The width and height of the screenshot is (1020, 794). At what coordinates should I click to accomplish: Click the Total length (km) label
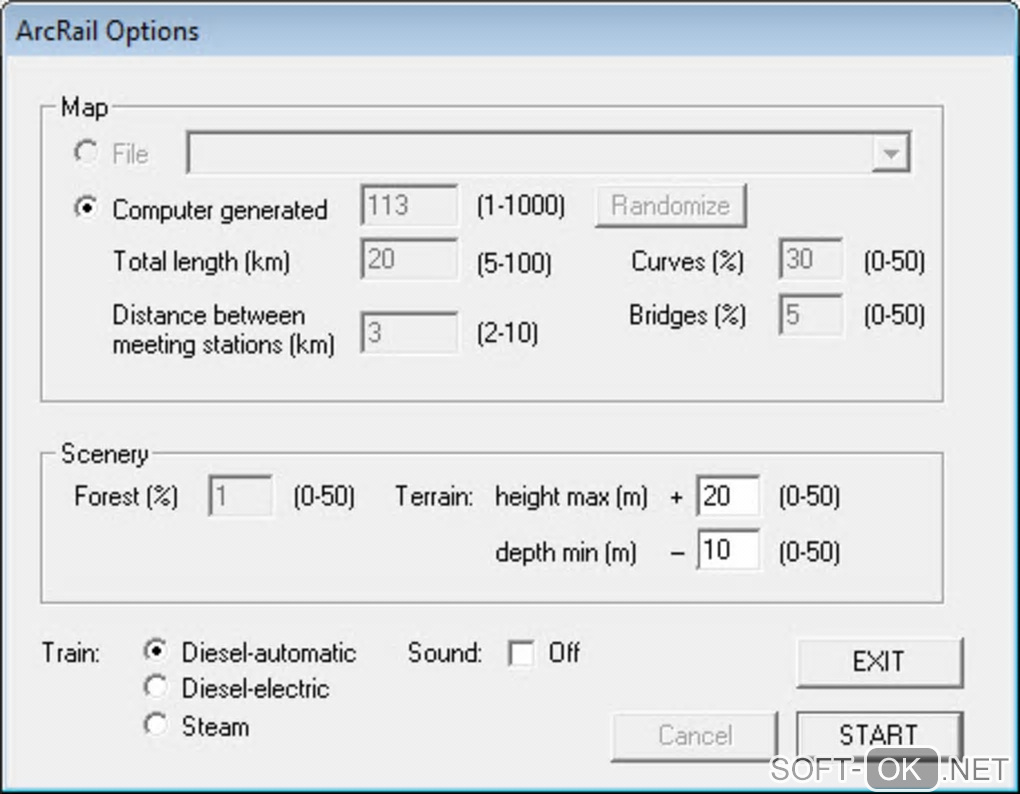click(x=202, y=261)
